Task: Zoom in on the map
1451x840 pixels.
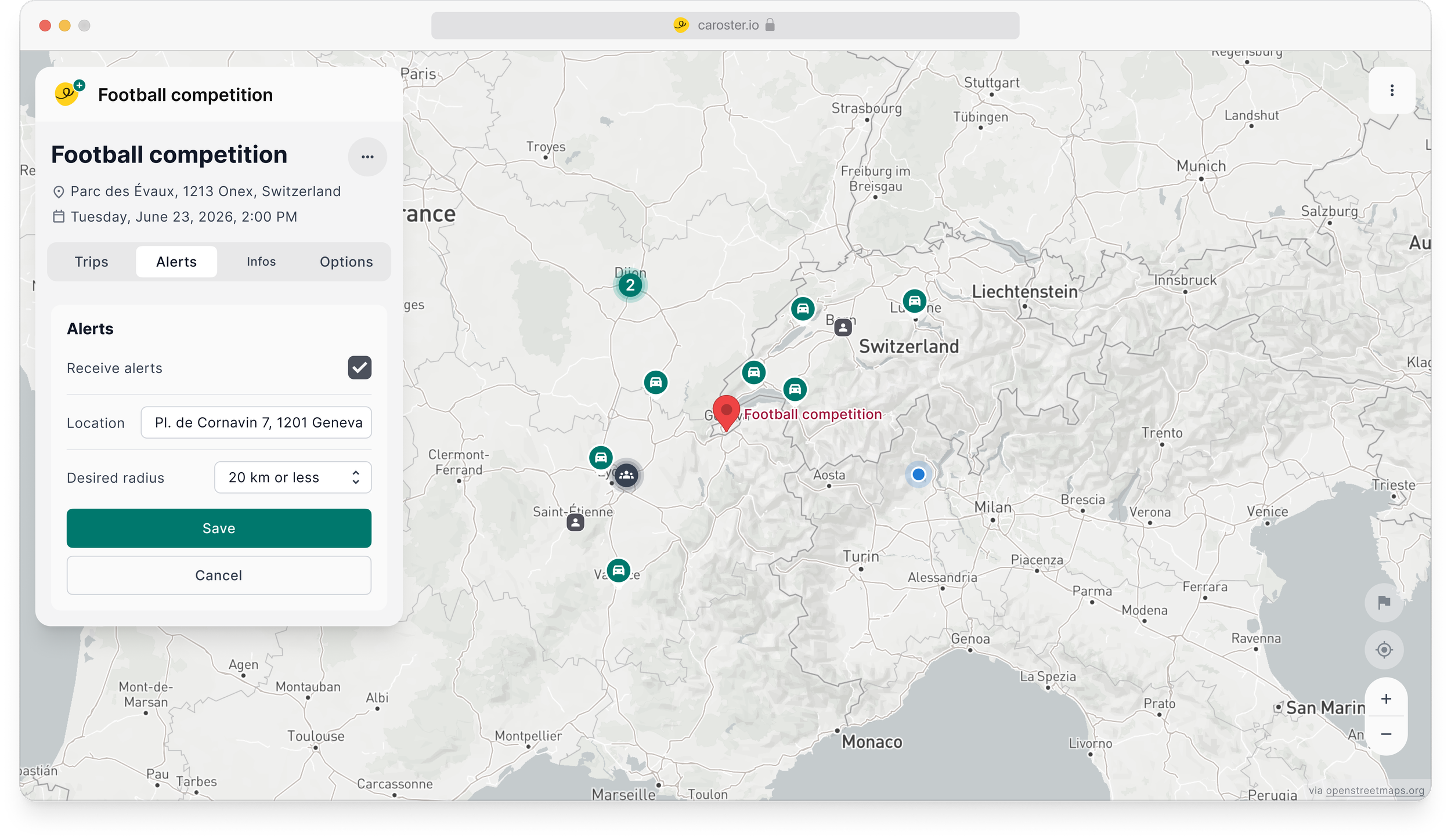Action: click(x=1386, y=699)
